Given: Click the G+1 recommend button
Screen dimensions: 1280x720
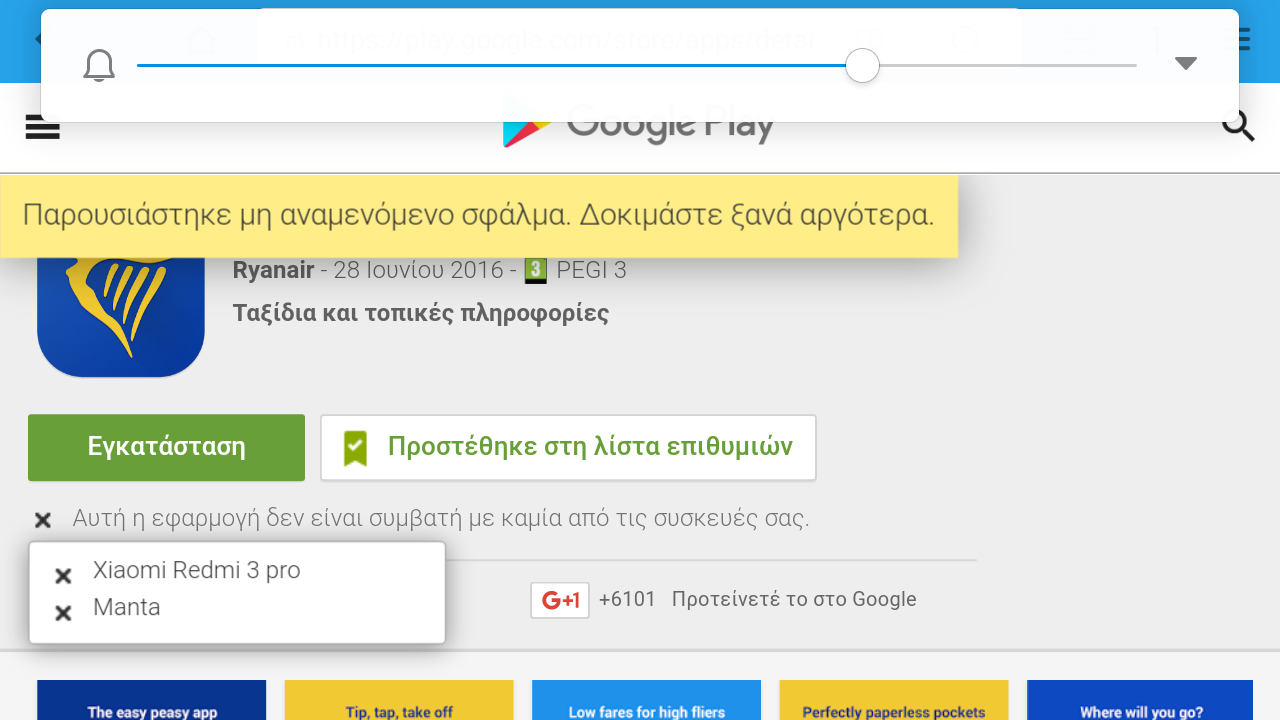Looking at the screenshot, I should tap(559, 600).
